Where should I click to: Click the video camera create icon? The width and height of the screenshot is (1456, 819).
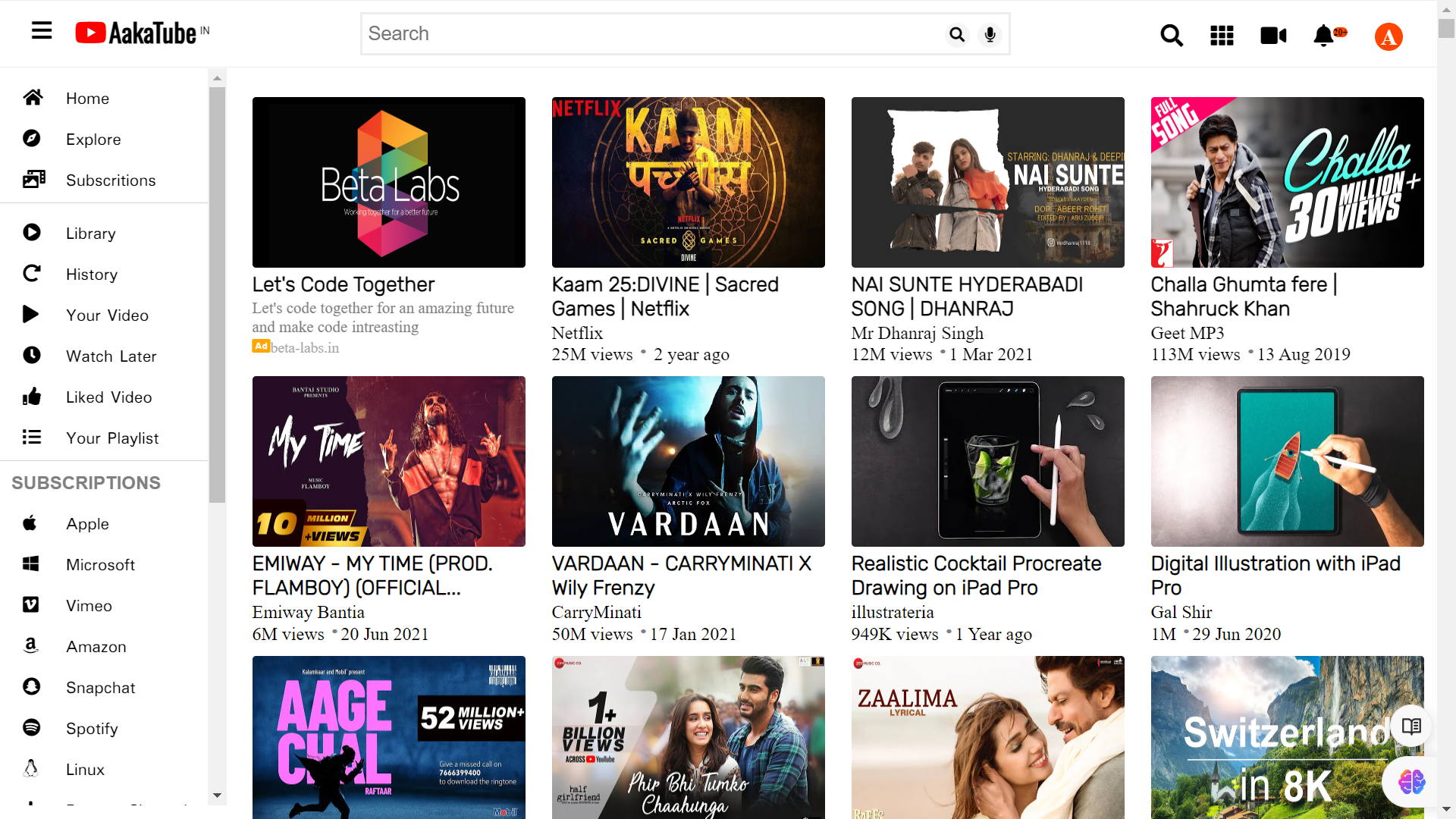pyautogui.click(x=1273, y=36)
